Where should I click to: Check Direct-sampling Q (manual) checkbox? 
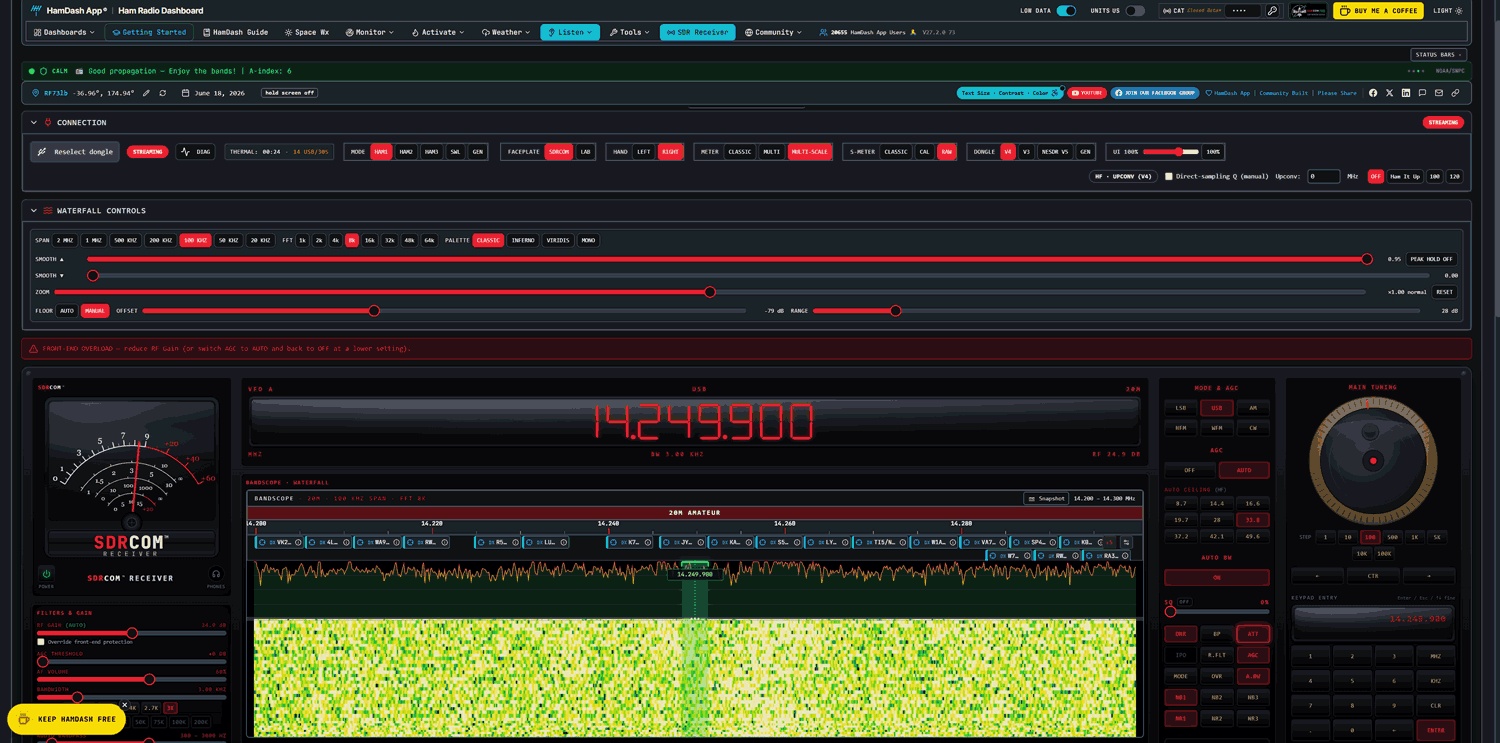[1168, 176]
